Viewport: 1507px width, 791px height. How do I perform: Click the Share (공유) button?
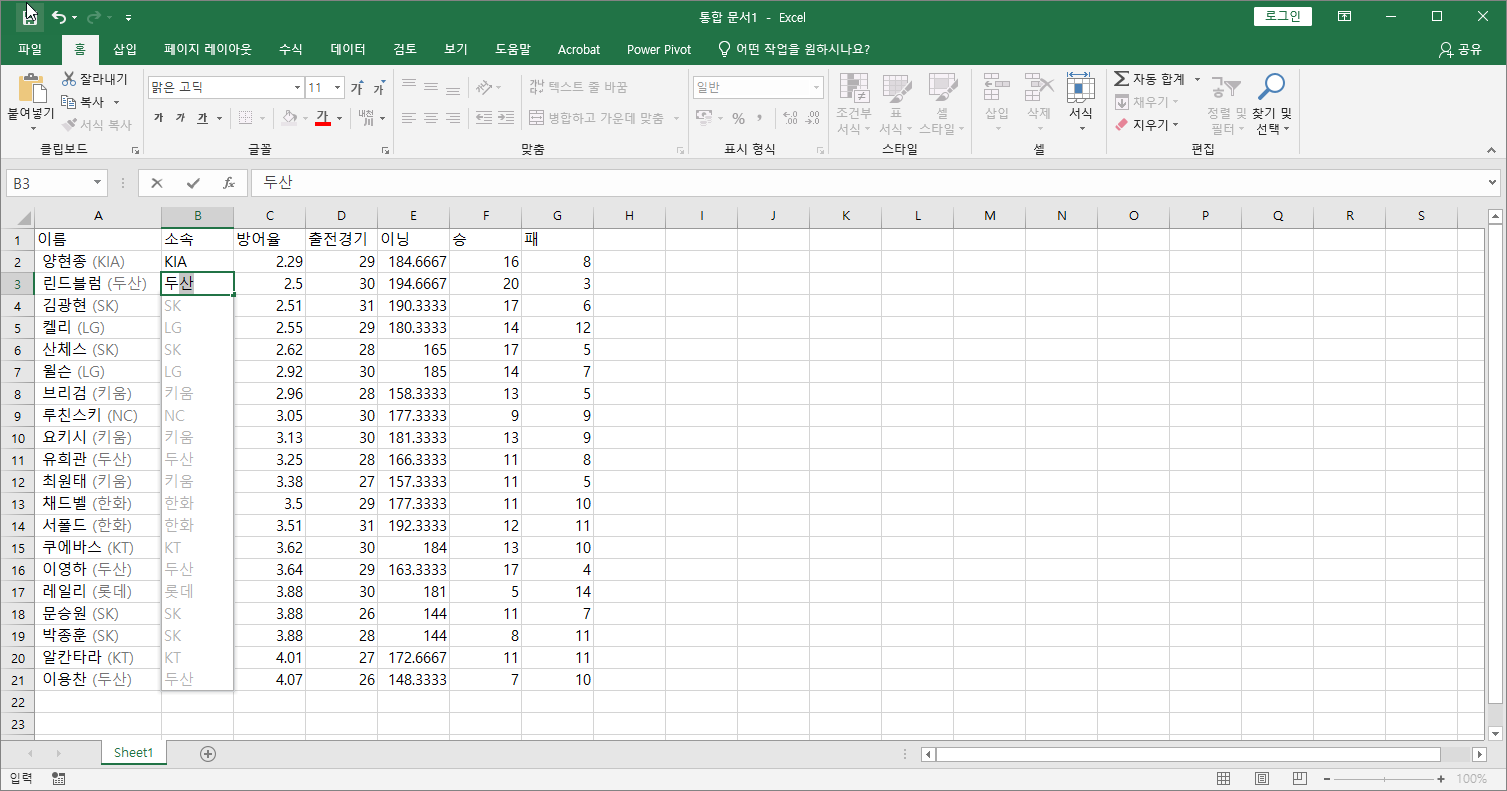(x=1460, y=49)
